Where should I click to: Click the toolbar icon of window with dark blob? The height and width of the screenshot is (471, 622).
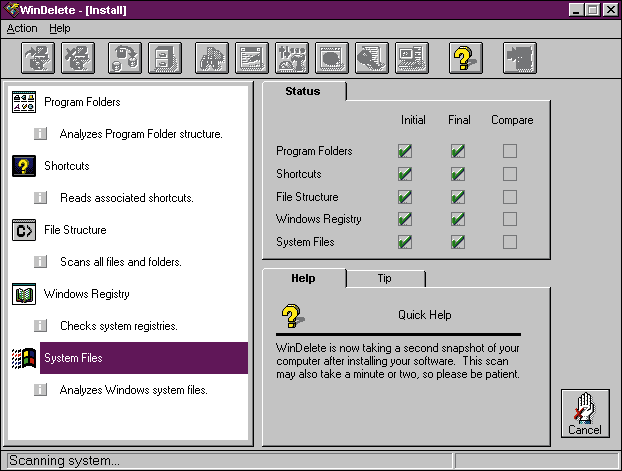(x=332, y=58)
